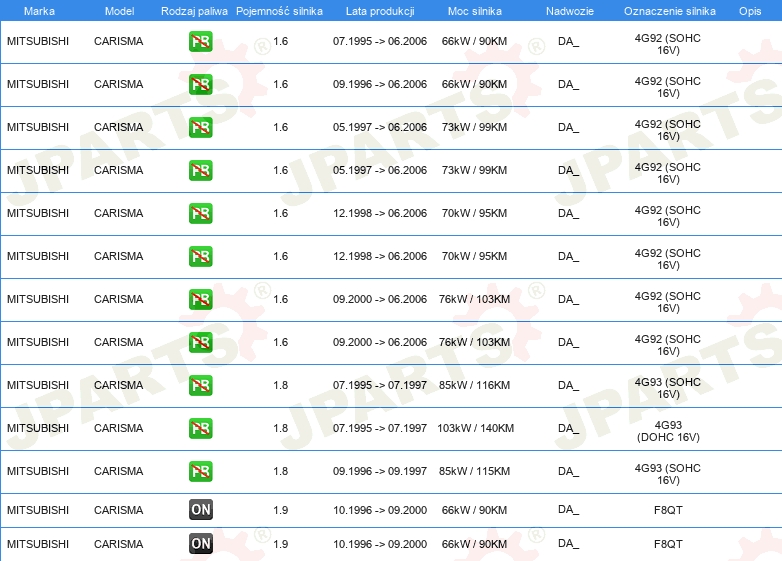Click the Model column header
This screenshot has width=782, height=561.
119,11
